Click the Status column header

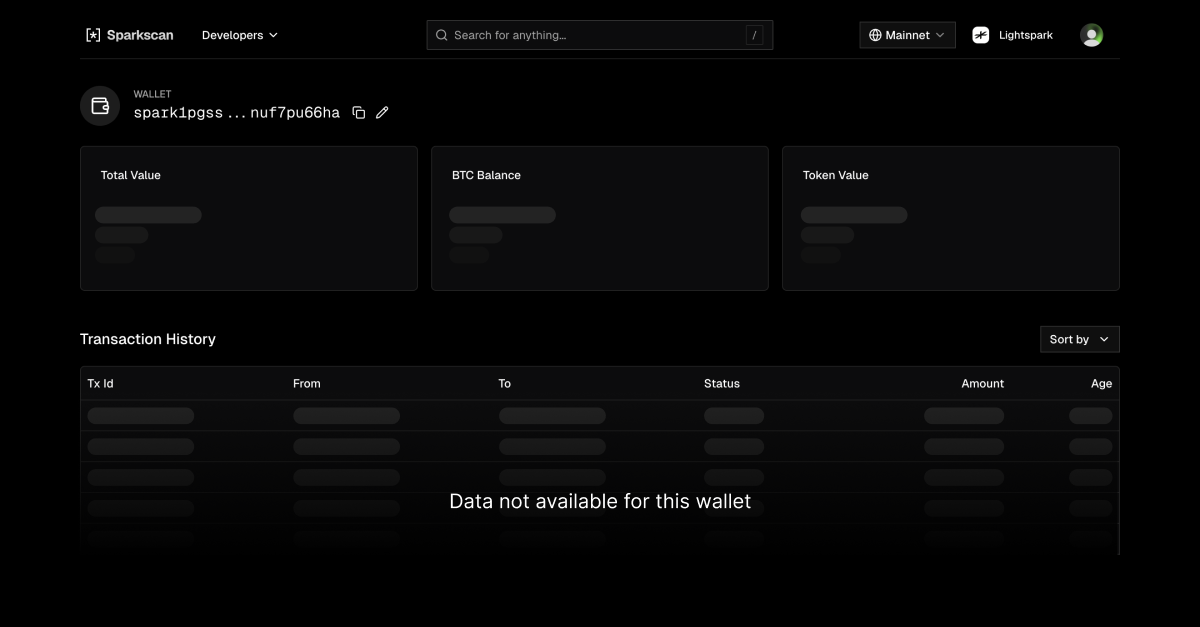tap(721, 383)
